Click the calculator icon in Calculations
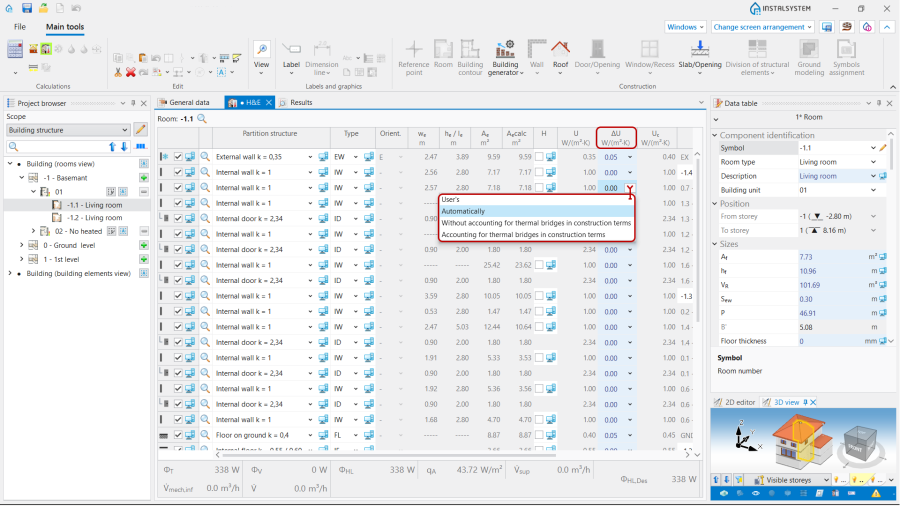The width and height of the screenshot is (900, 506). click(15, 49)
